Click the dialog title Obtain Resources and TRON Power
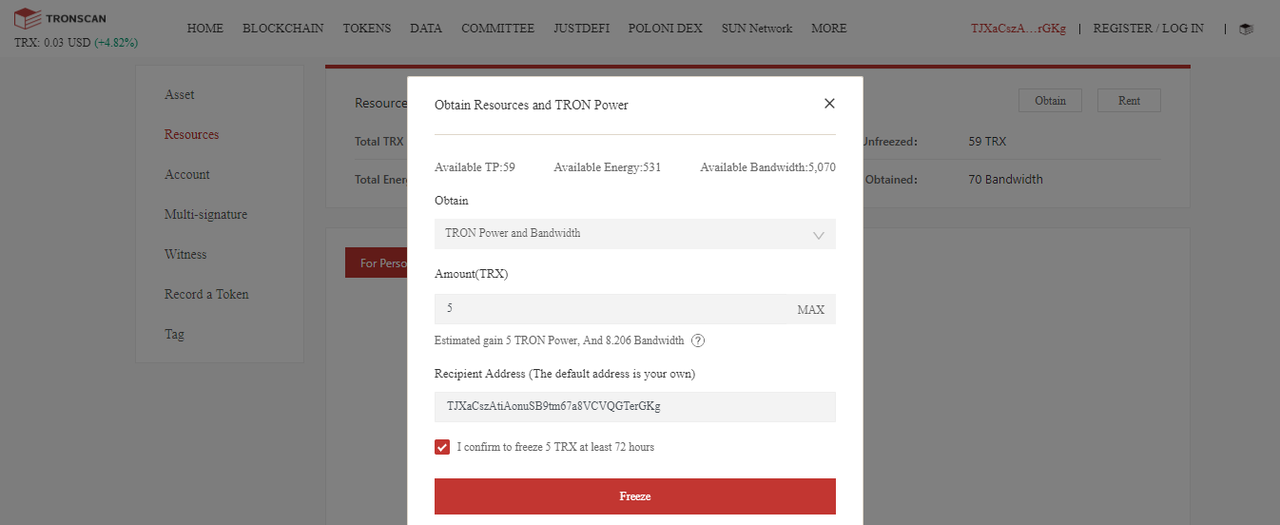1280x525 pixels. tap(532, 105)
